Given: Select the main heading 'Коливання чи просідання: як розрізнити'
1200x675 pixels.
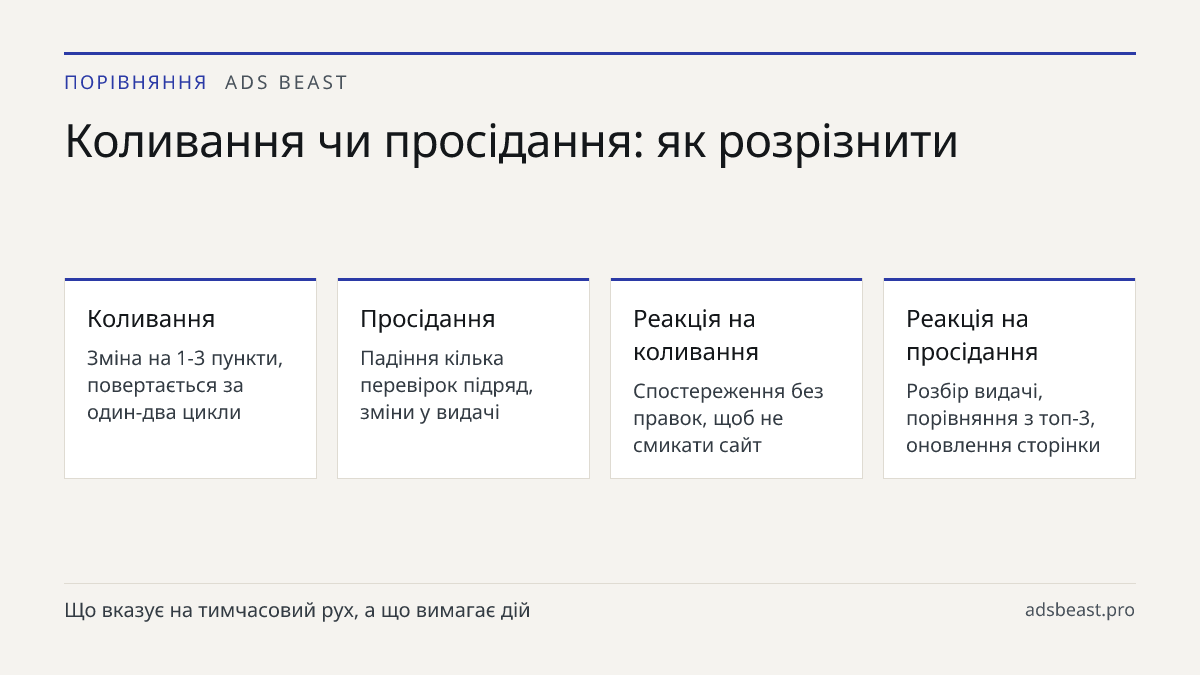Looking at the screenshot, I should pyautogui.click(x=511, y=142).
